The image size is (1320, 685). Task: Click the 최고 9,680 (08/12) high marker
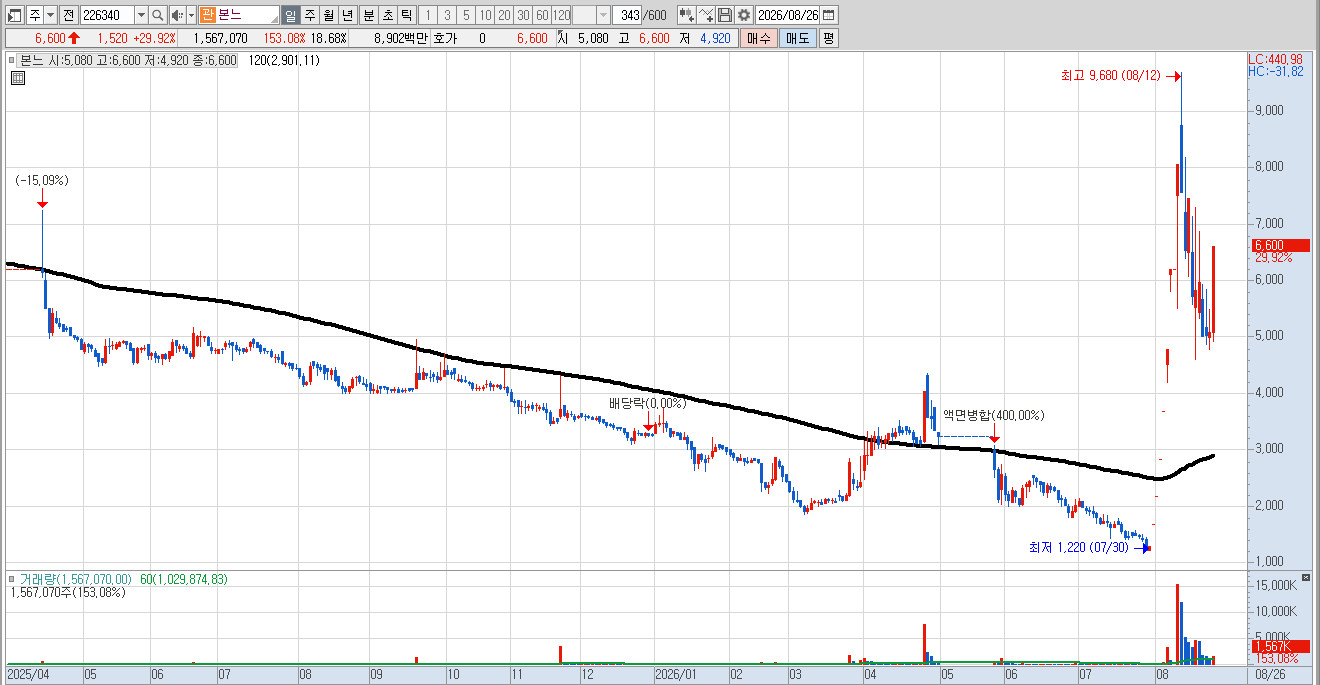[1111, 75]
